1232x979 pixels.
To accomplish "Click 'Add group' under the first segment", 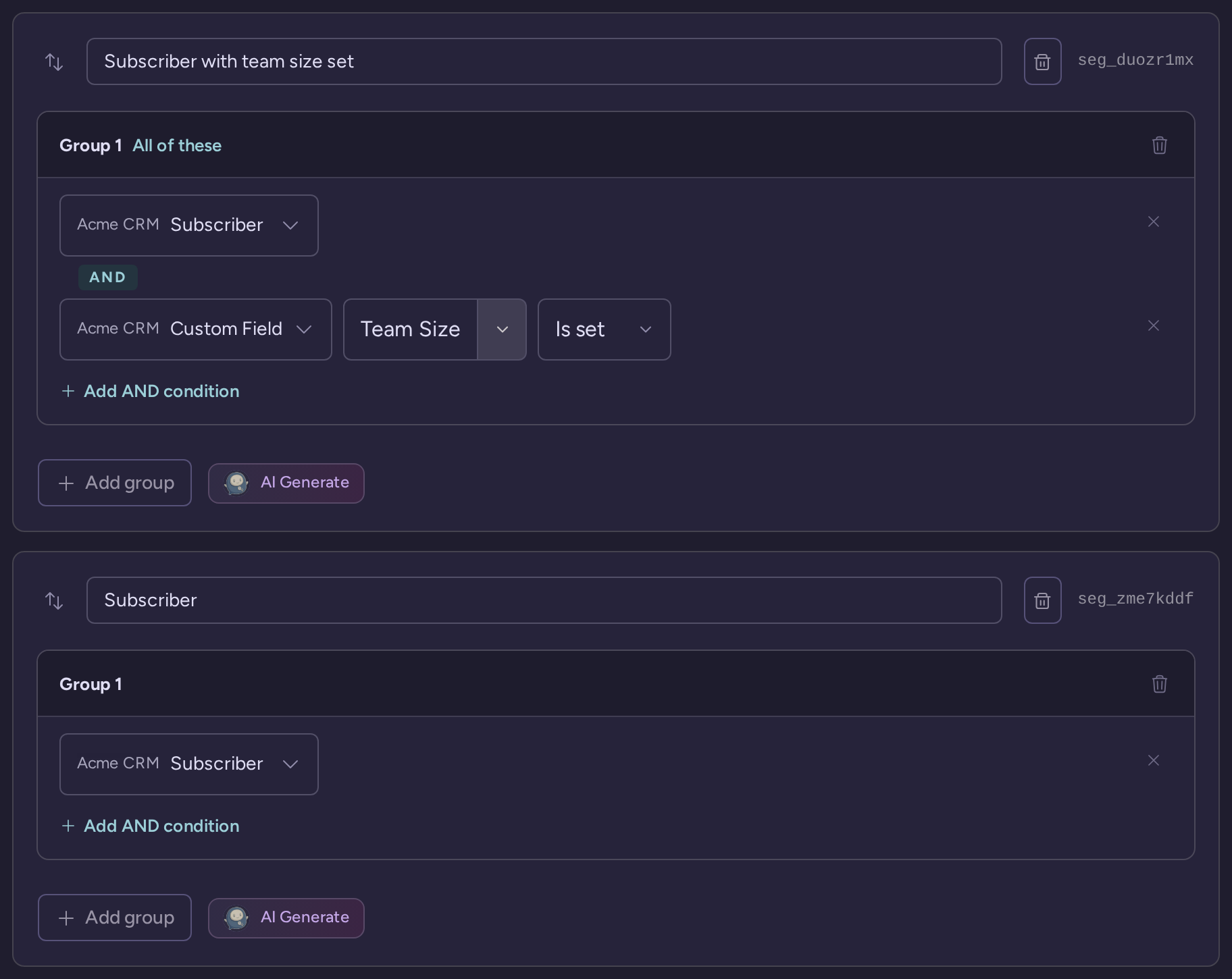I will (115, 483).
